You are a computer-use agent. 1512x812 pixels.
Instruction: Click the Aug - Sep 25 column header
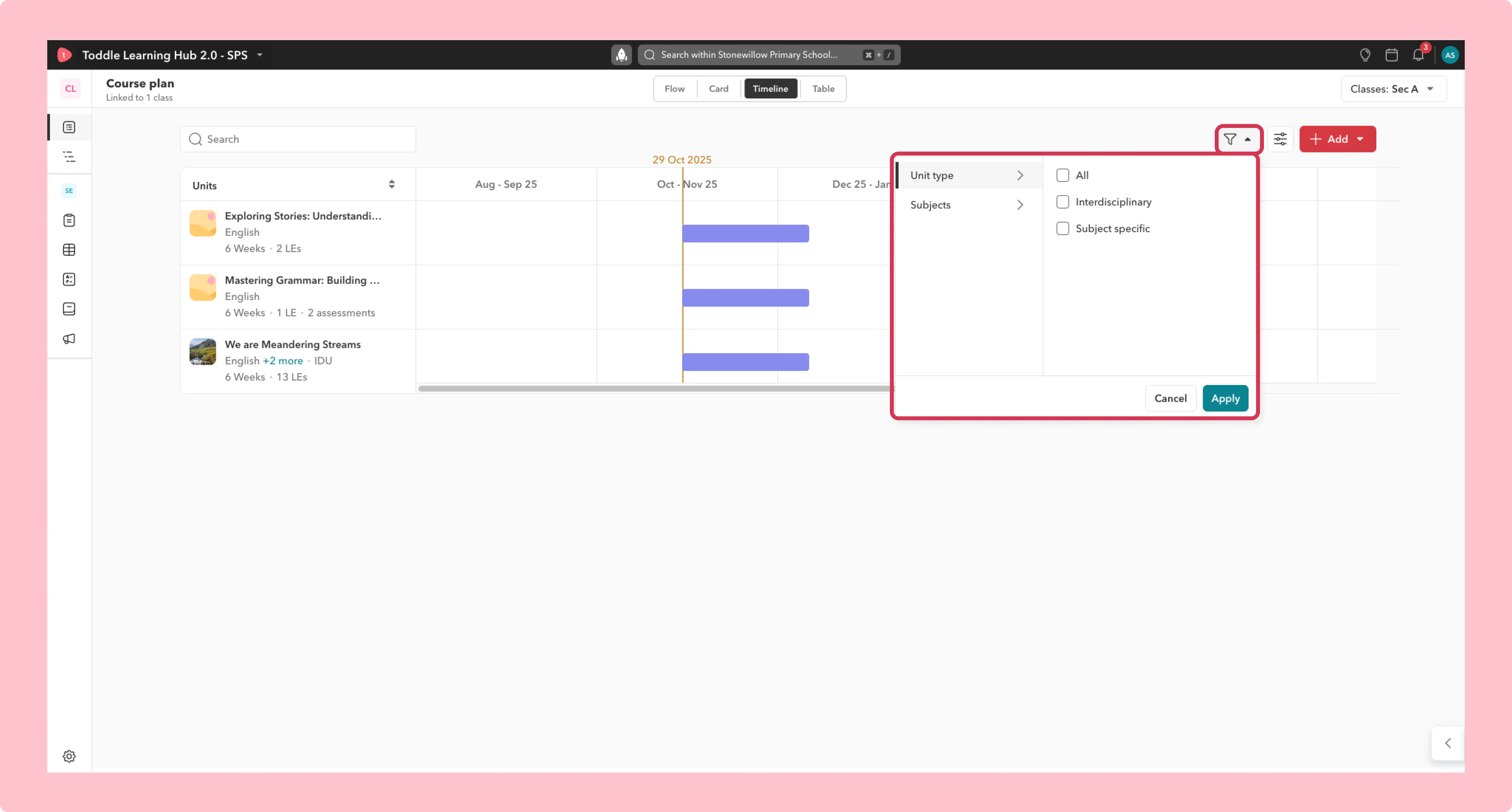505,184
